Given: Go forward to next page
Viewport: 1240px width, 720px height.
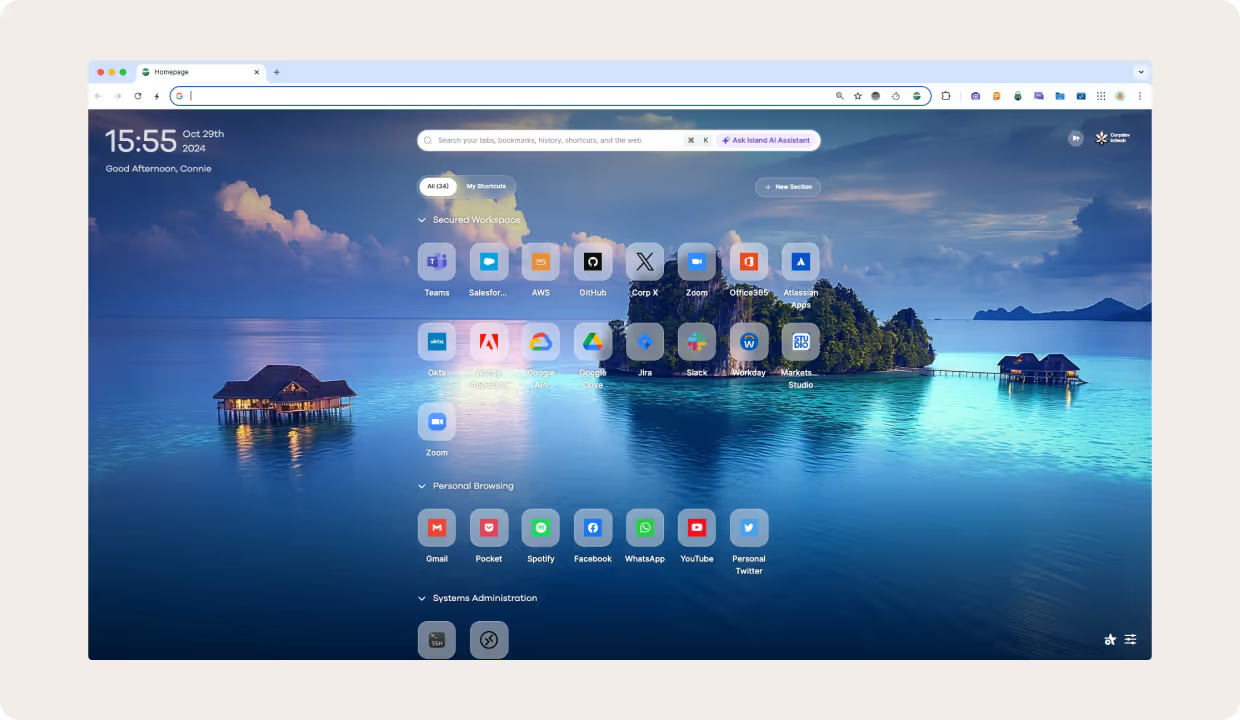Looking at the screenshot, I should [x=117, y=96].
